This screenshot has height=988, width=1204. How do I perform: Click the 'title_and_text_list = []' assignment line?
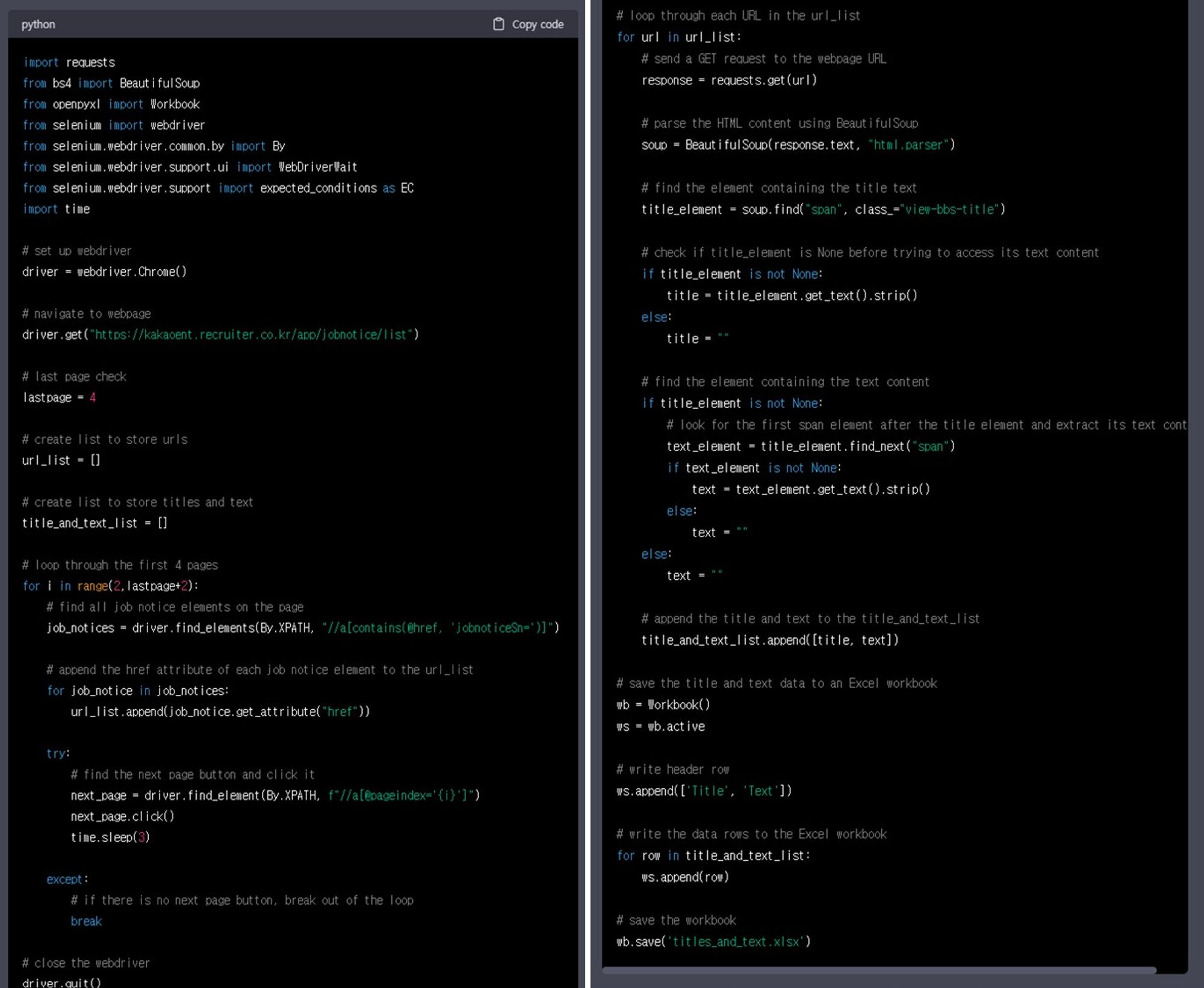(95, 523)
